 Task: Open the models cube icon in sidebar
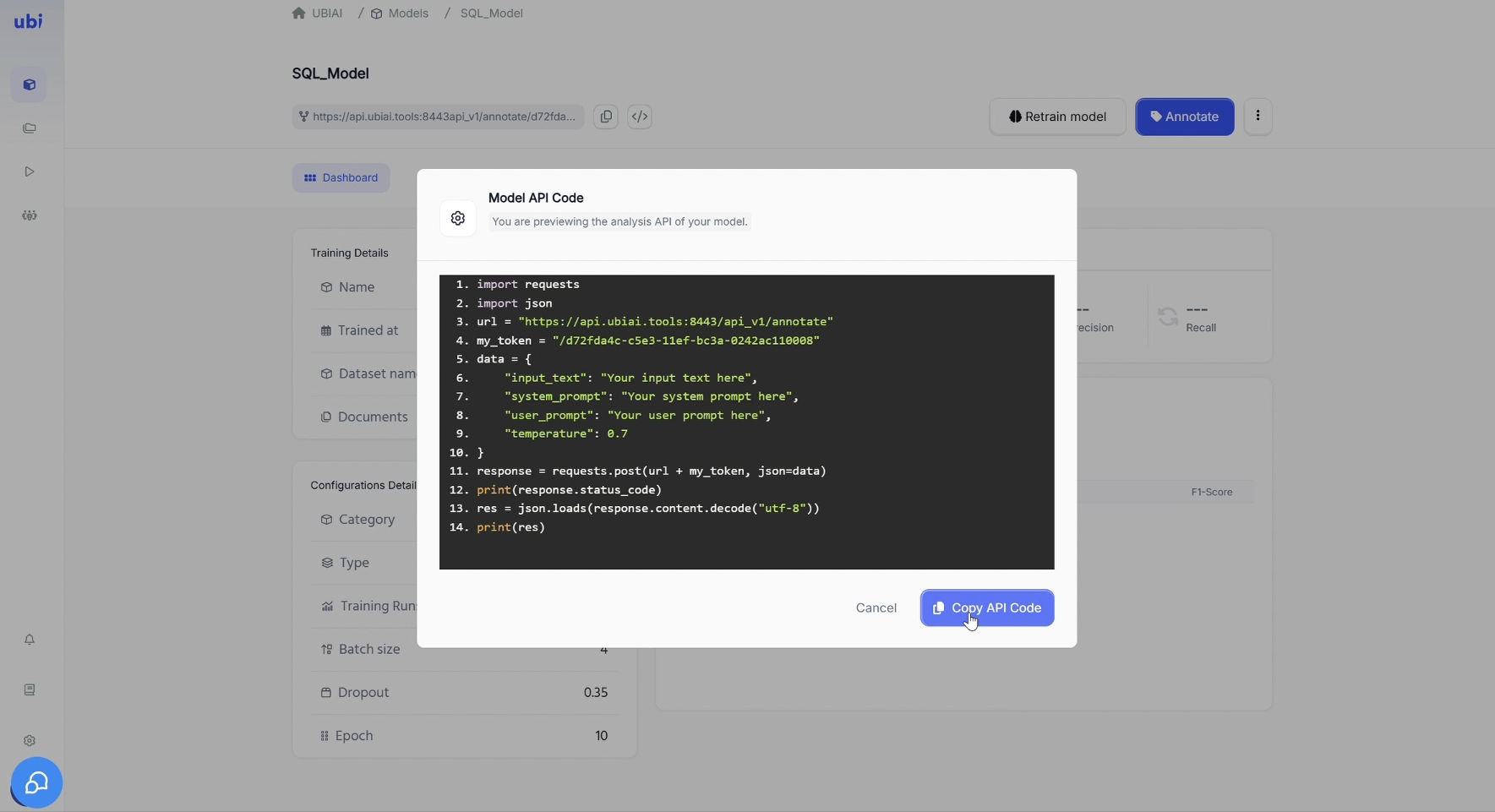pos(30,85)
